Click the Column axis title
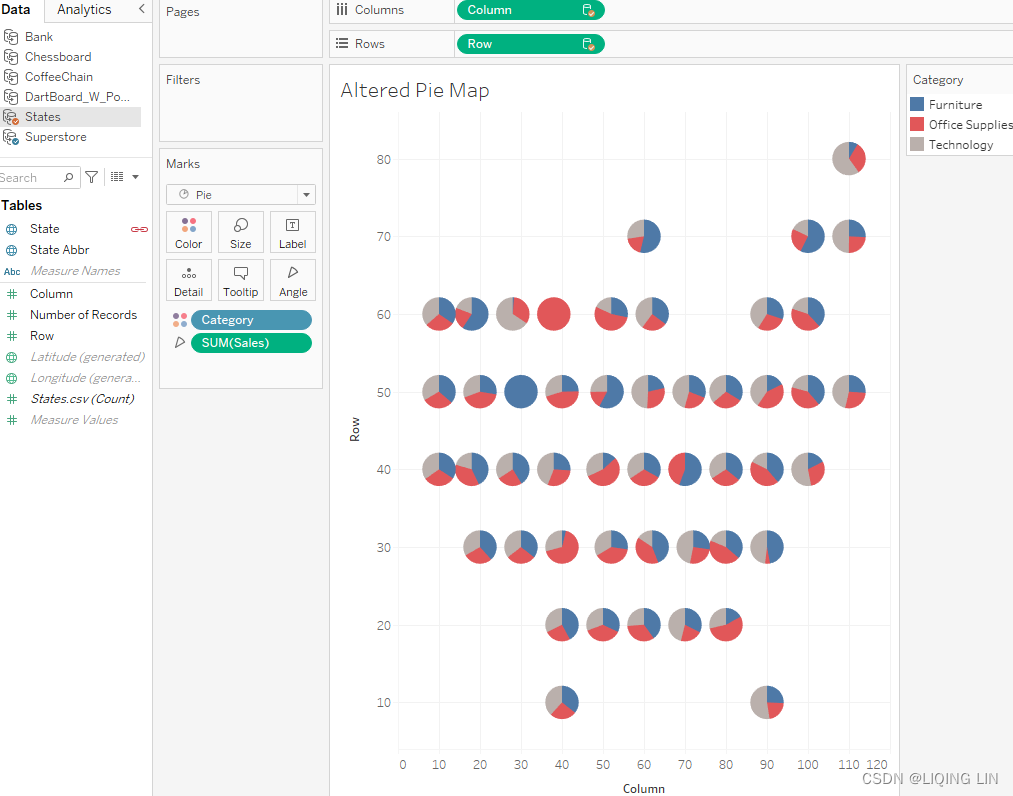 coord(643,789)
